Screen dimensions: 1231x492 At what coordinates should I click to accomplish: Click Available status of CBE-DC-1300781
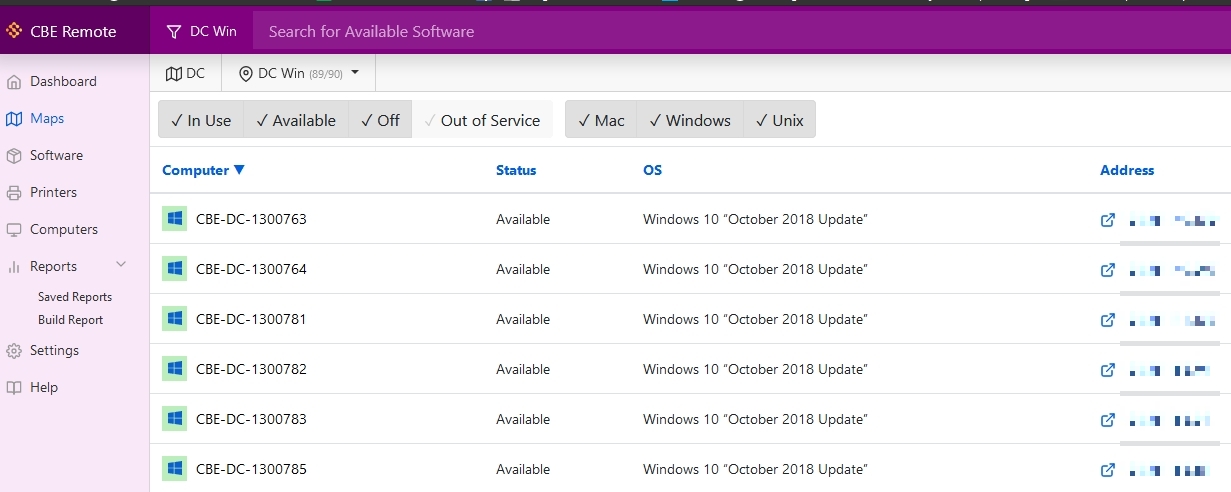point(523,319)
